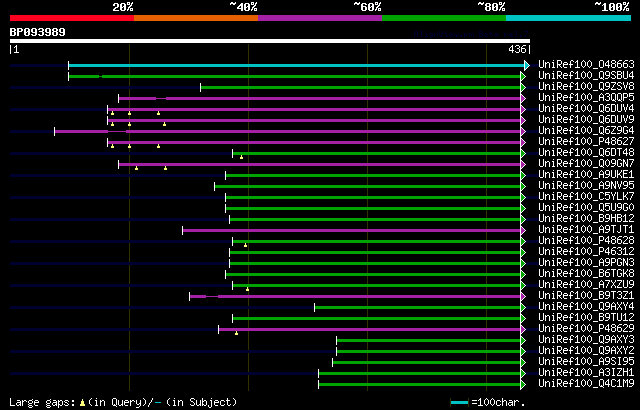This screenshot has width=640, height=410.
Task: Click the green arrowhead ending the UniRef100_Q9SBU4 bar
Action: [x=523, y=76]
